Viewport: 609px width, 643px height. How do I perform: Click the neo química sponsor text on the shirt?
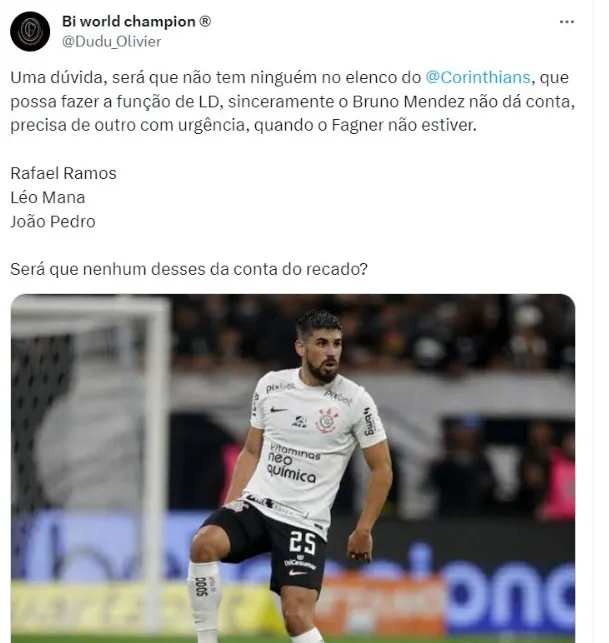292,463
